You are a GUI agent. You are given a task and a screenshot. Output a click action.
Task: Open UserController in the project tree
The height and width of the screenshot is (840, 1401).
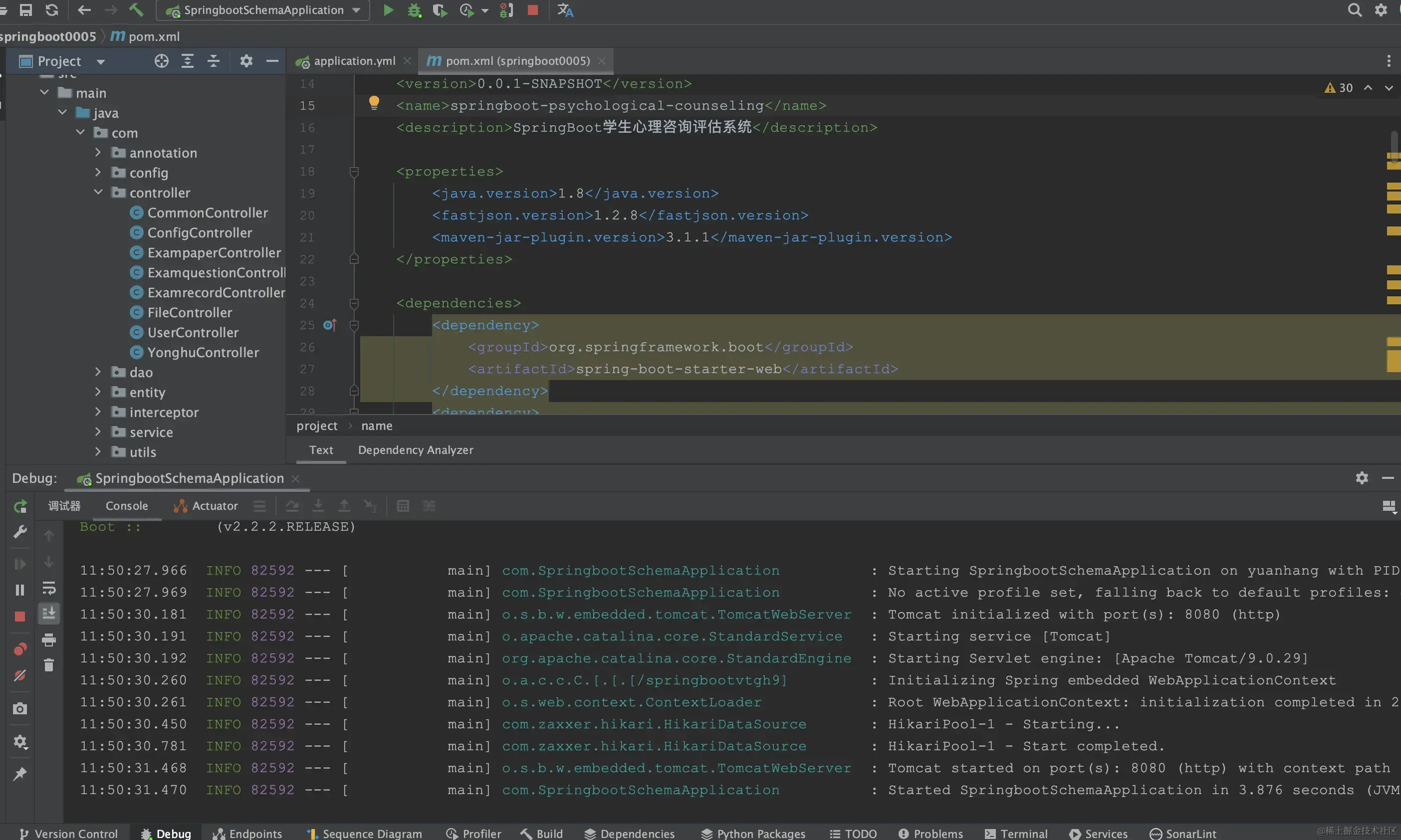193,332
